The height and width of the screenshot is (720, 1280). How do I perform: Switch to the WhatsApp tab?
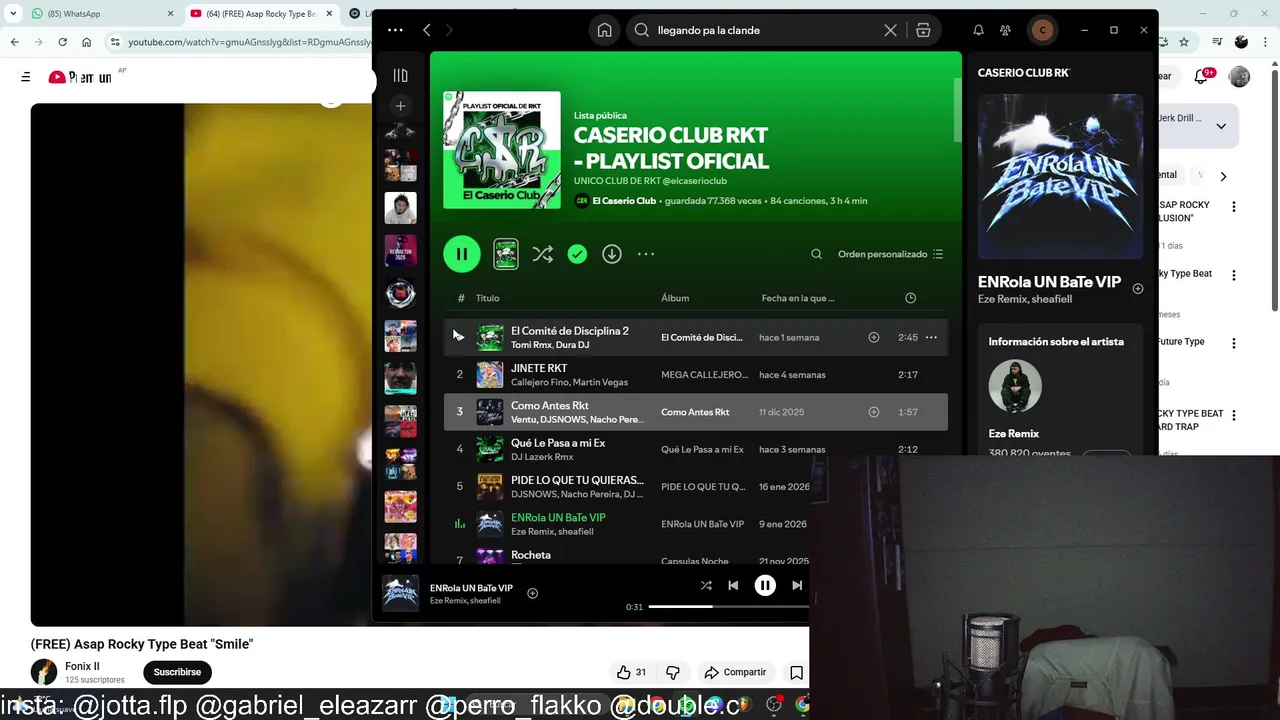100,14
